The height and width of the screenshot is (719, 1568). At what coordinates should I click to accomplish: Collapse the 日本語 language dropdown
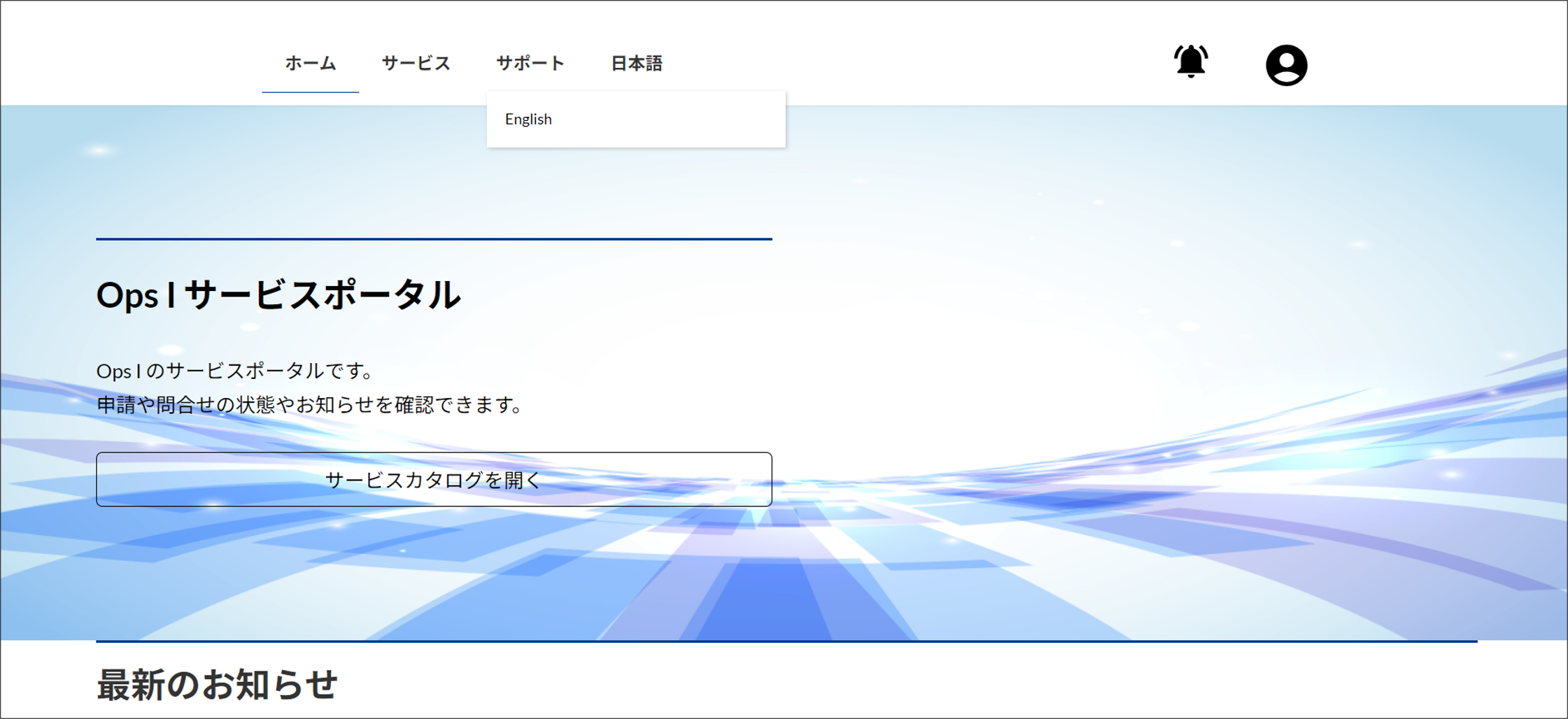point(637,64)
